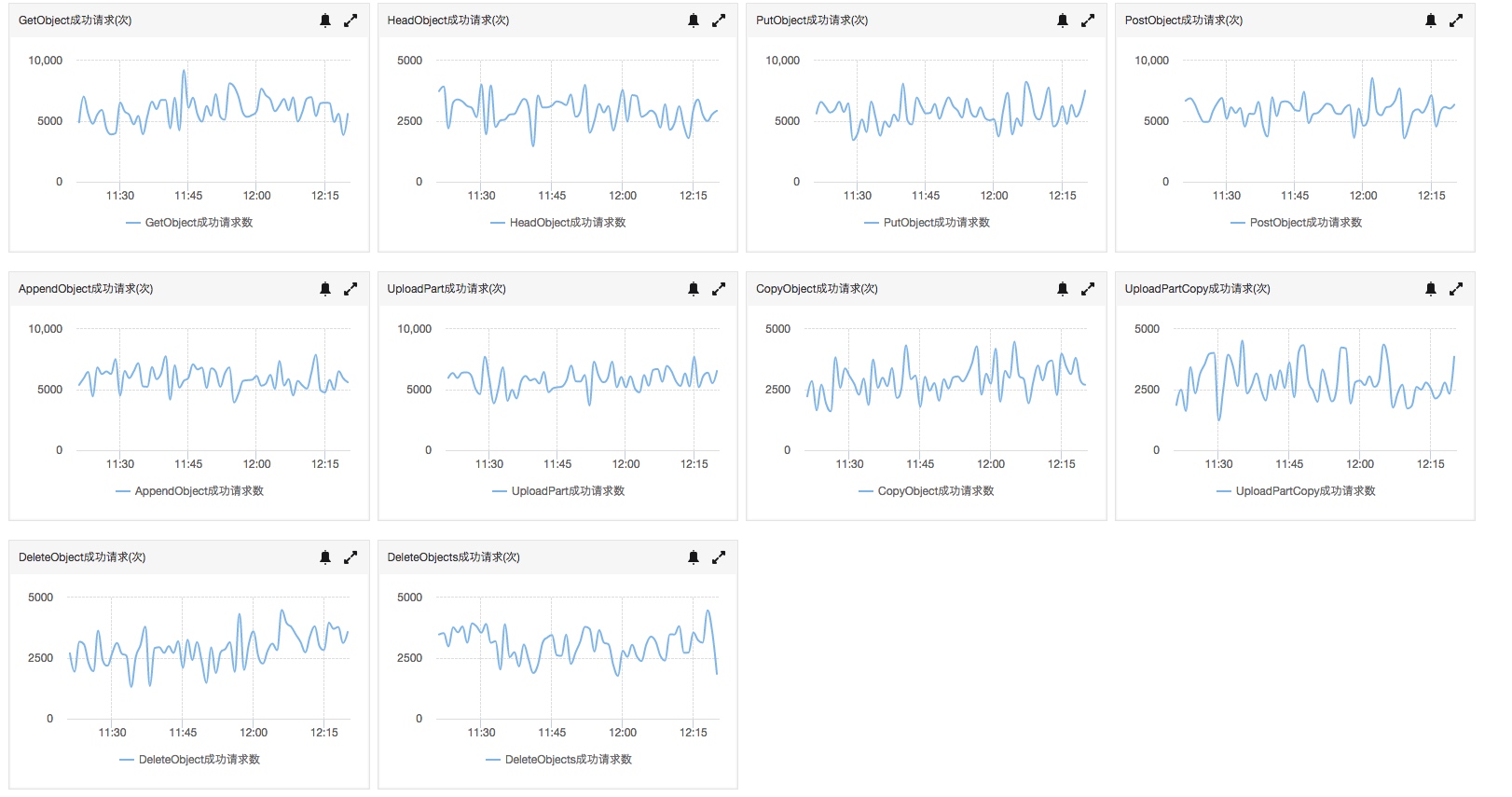Screen dimensions: 1512x797
Task: Set alarm on DeleteObjects success requests chart
Action: (x=694, y=557)
